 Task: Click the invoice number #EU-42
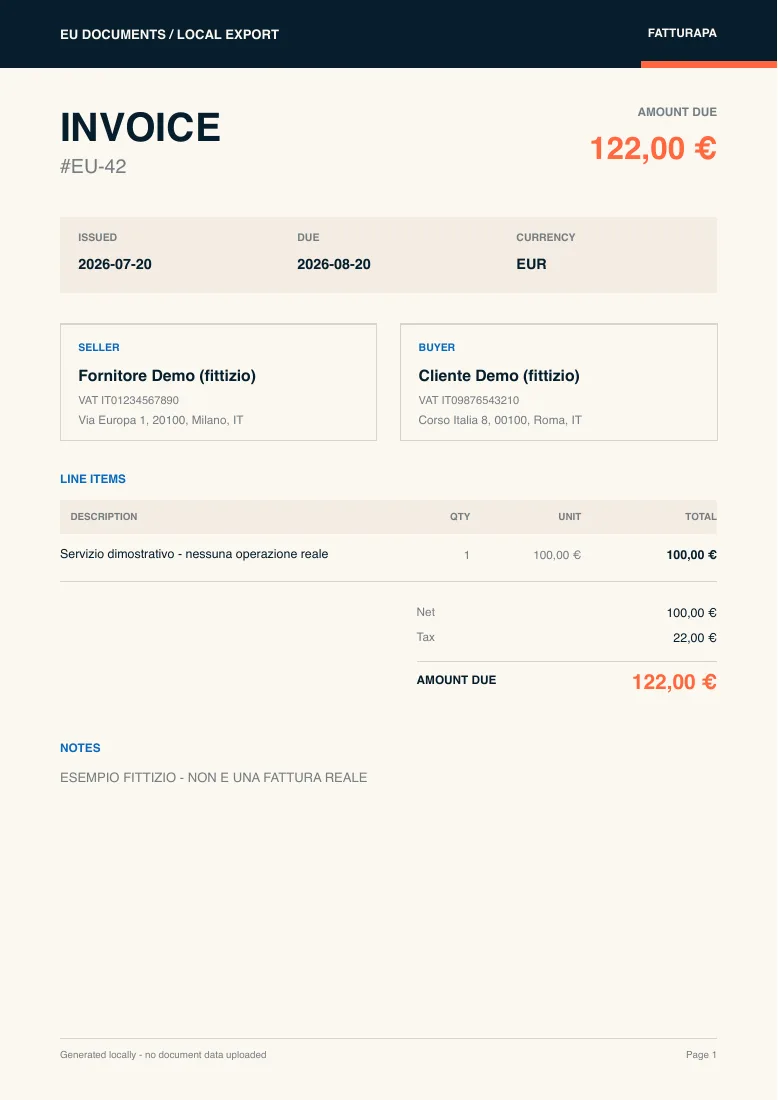pyautogui.click(x=93, y=166)
